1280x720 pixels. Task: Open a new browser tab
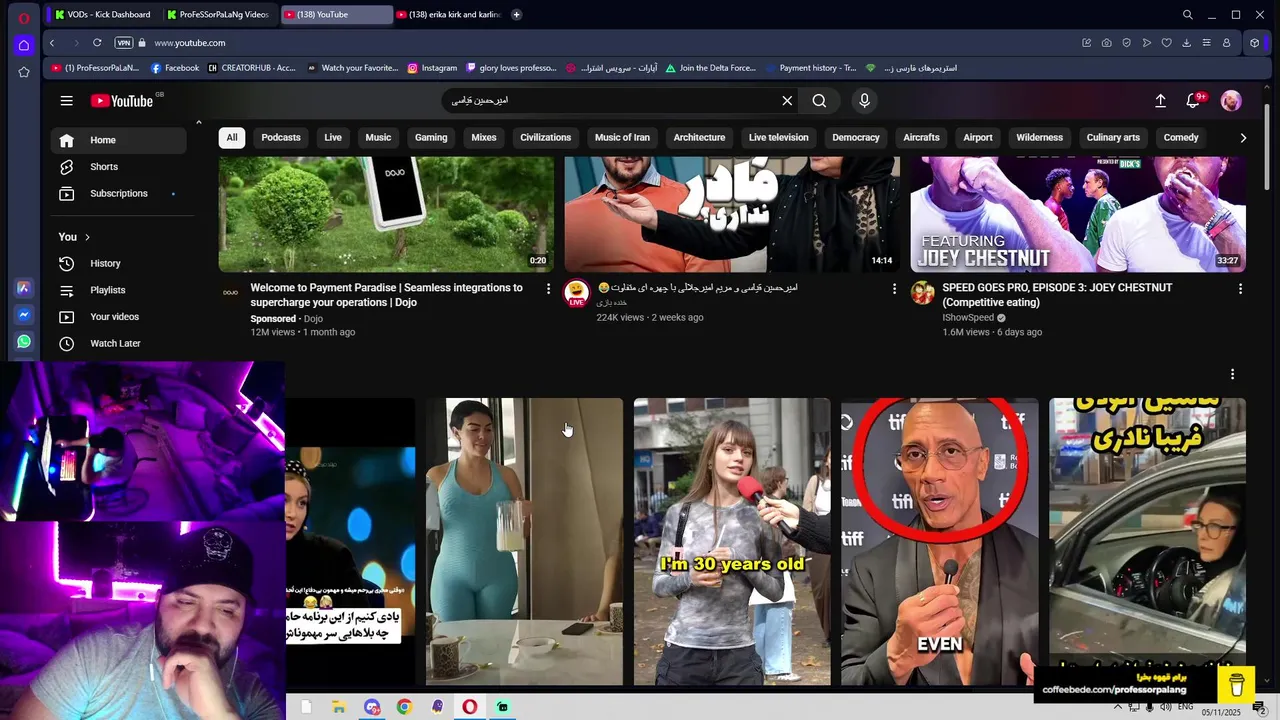click(516, 15)
